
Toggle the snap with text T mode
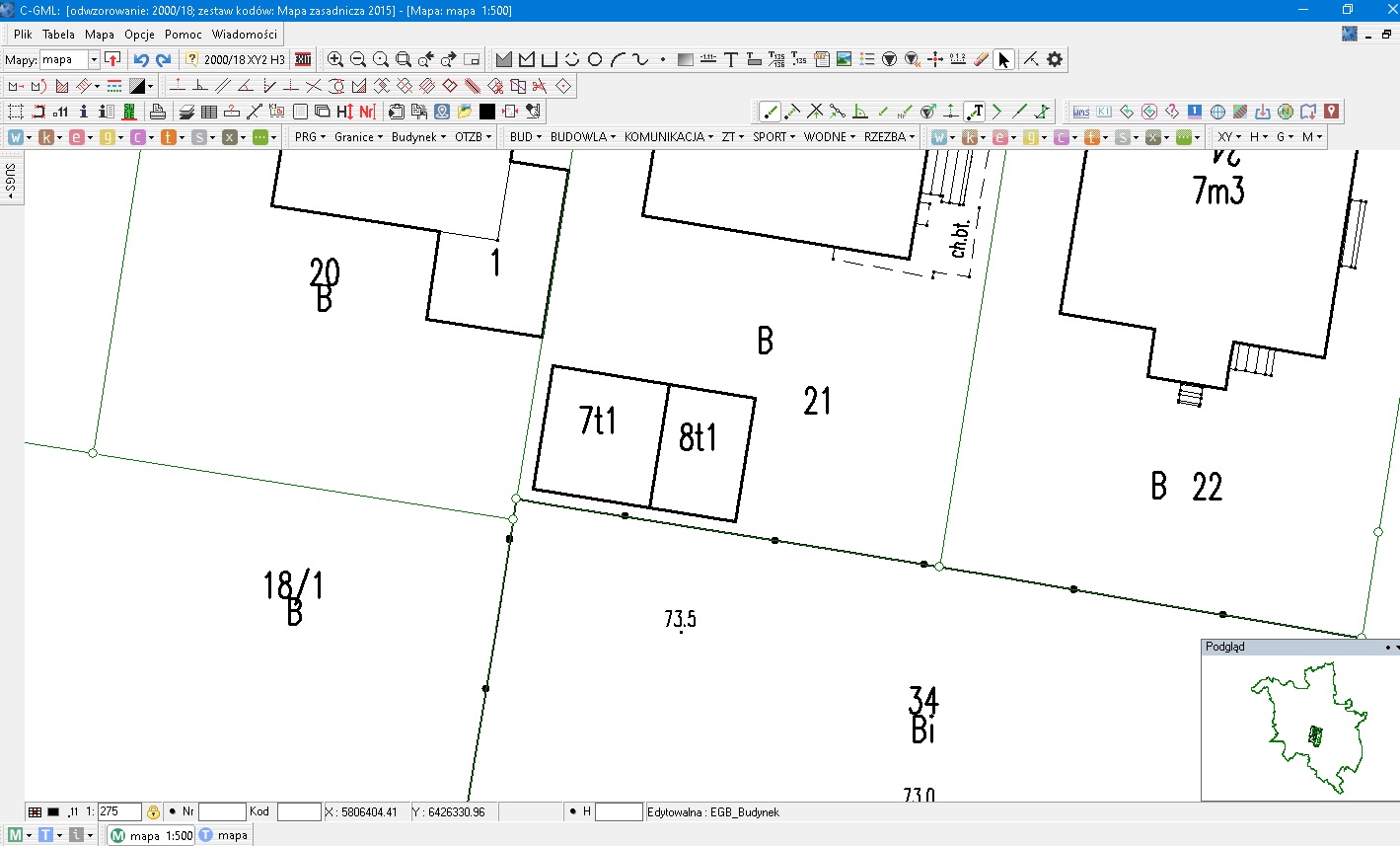pos(974,112)
